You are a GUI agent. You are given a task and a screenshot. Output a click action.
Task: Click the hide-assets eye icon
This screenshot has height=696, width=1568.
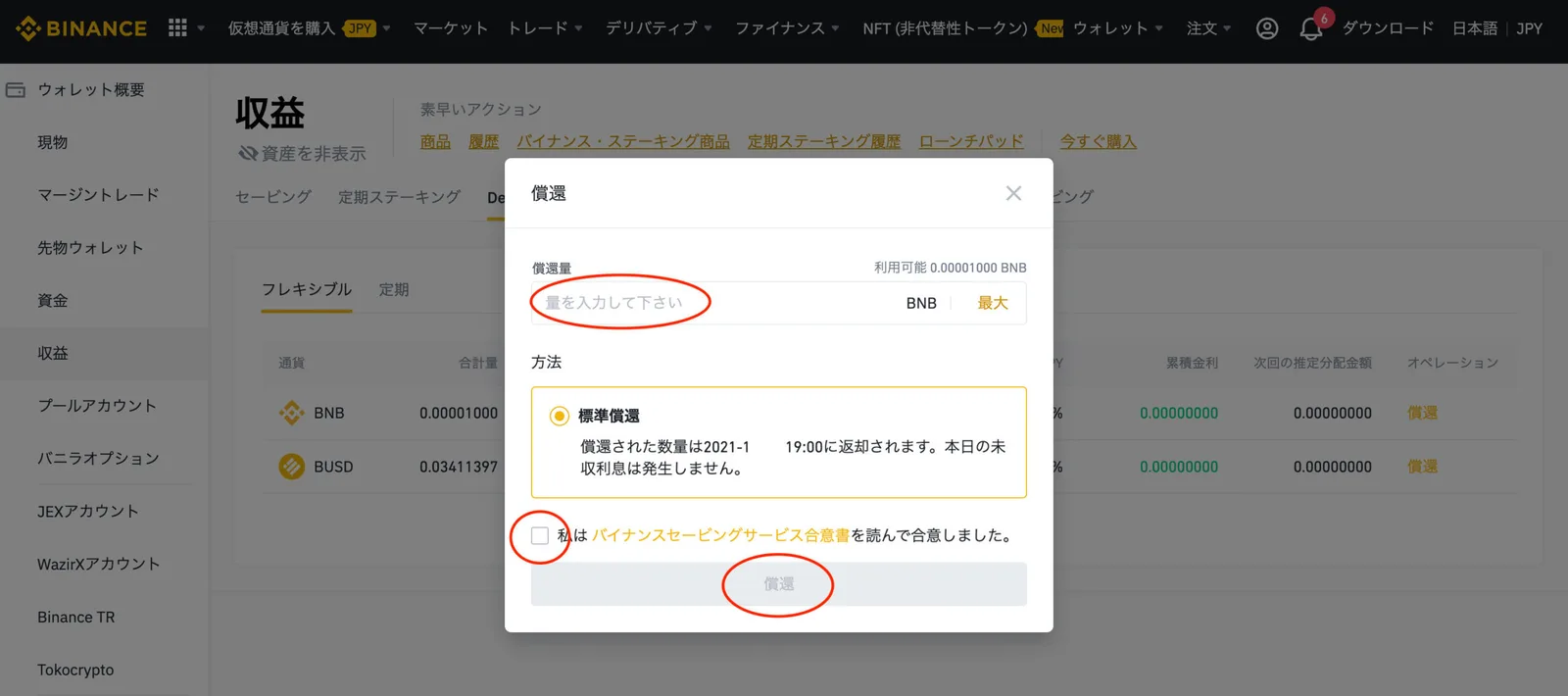pos(248,153)
